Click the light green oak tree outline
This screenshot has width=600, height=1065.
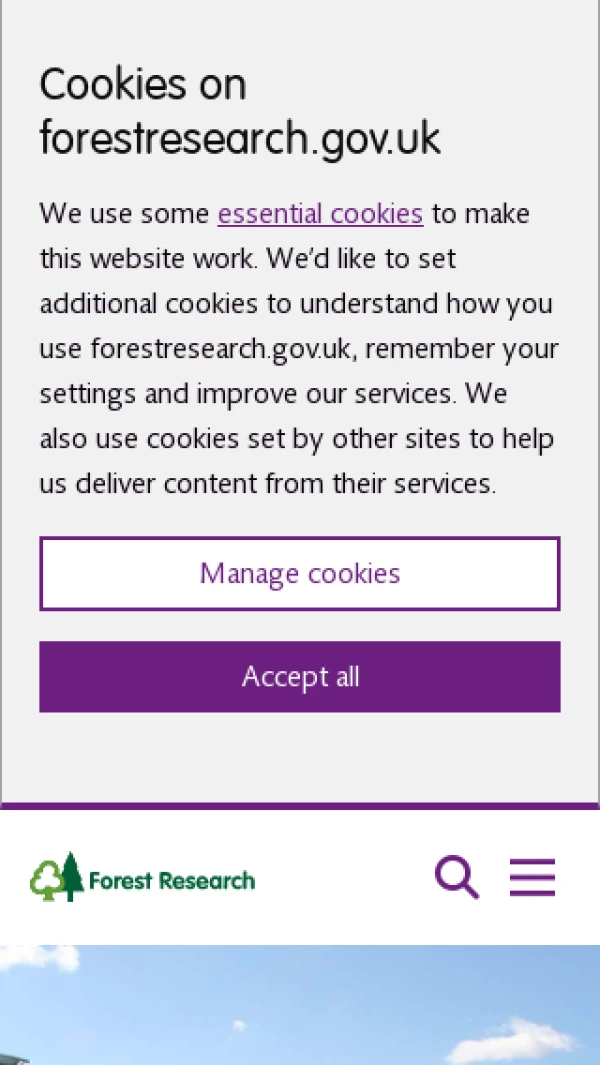(45, 881)
